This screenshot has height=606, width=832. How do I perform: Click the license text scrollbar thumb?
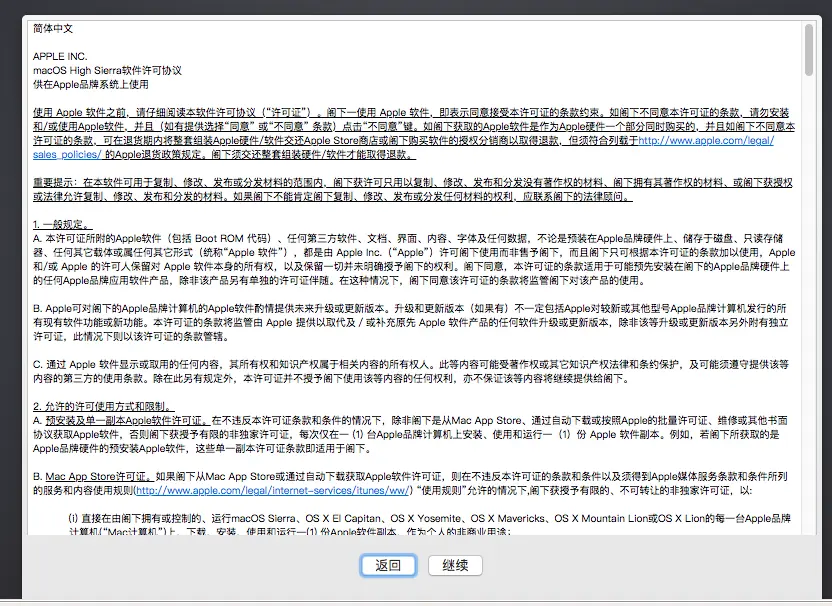coord(809,50)
